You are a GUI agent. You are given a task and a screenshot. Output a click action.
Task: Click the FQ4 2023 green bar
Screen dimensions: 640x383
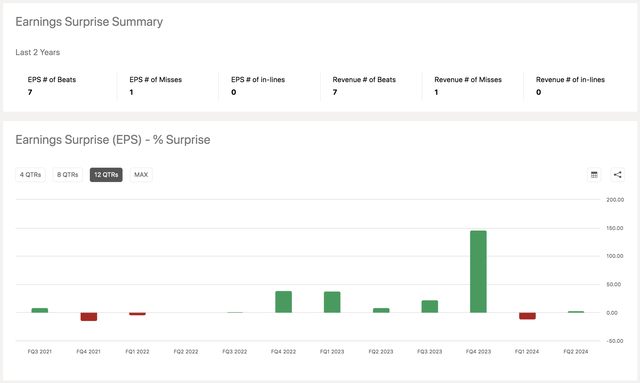point(478,272)
